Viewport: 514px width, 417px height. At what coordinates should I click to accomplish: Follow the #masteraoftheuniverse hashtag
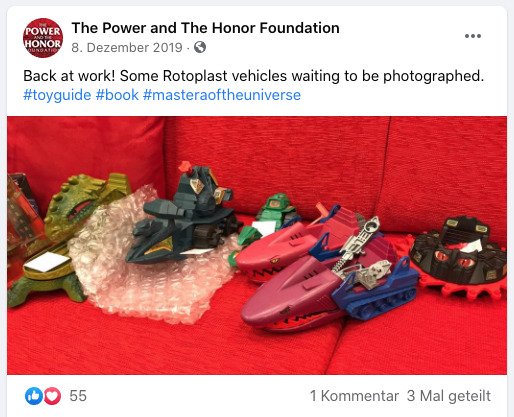click(222, 95)
